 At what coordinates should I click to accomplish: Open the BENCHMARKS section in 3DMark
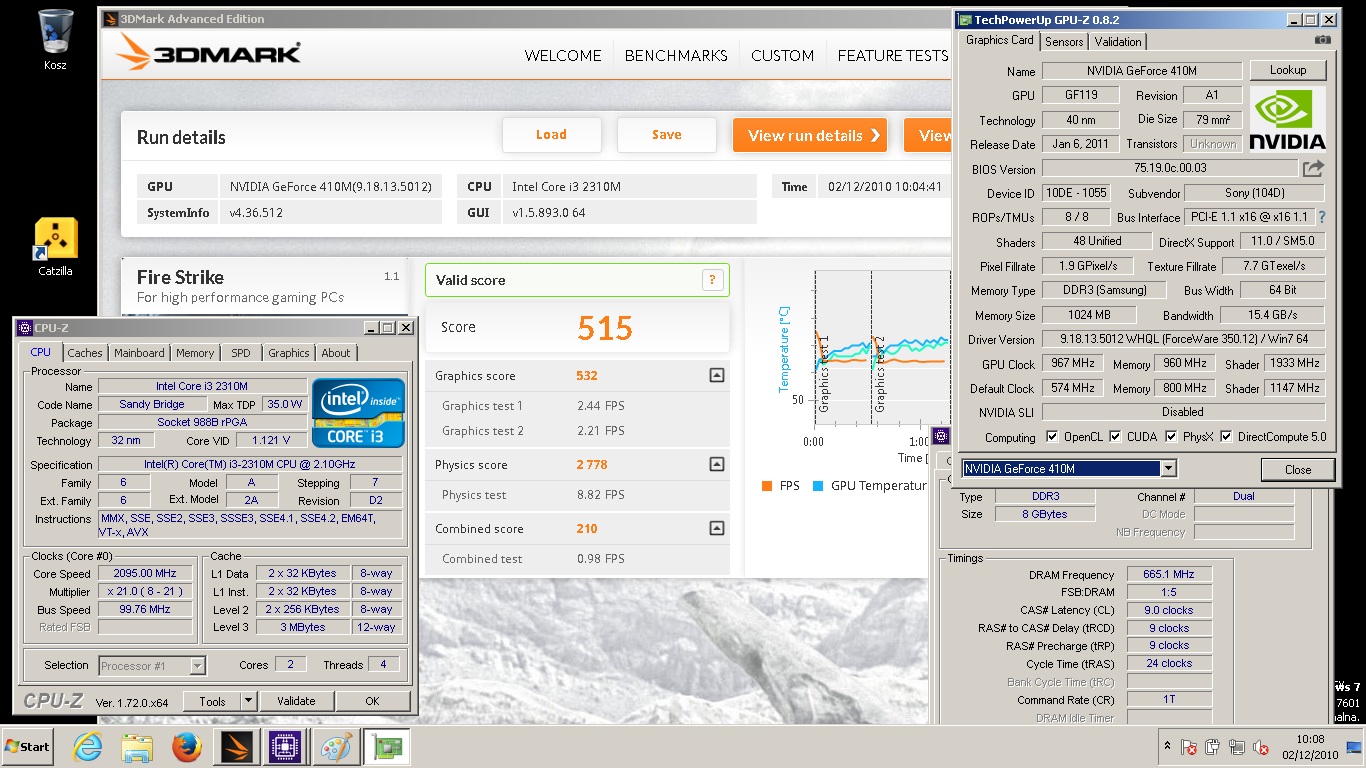tap(676, 56)
